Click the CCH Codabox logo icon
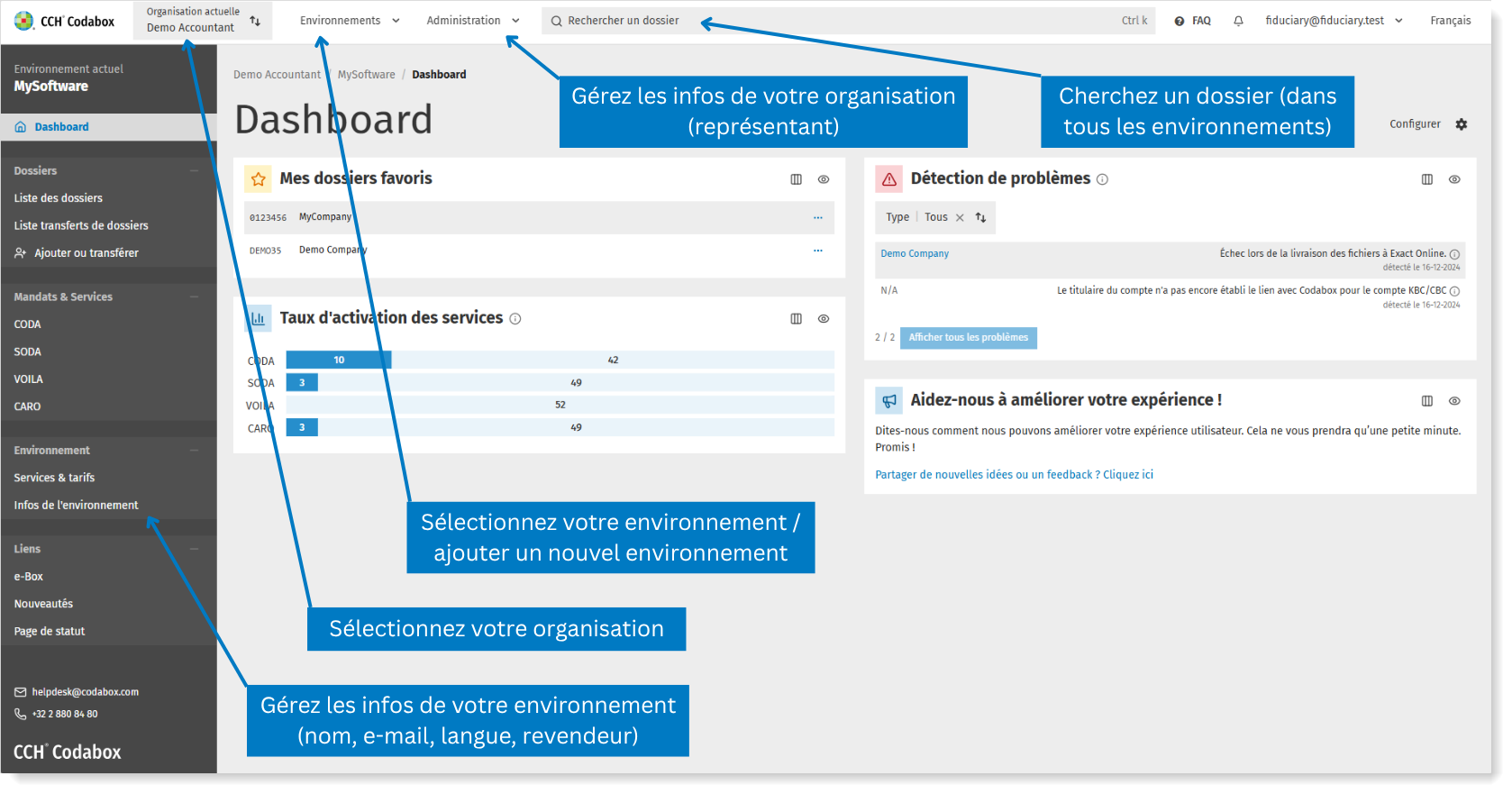 (x=24, y=21)
